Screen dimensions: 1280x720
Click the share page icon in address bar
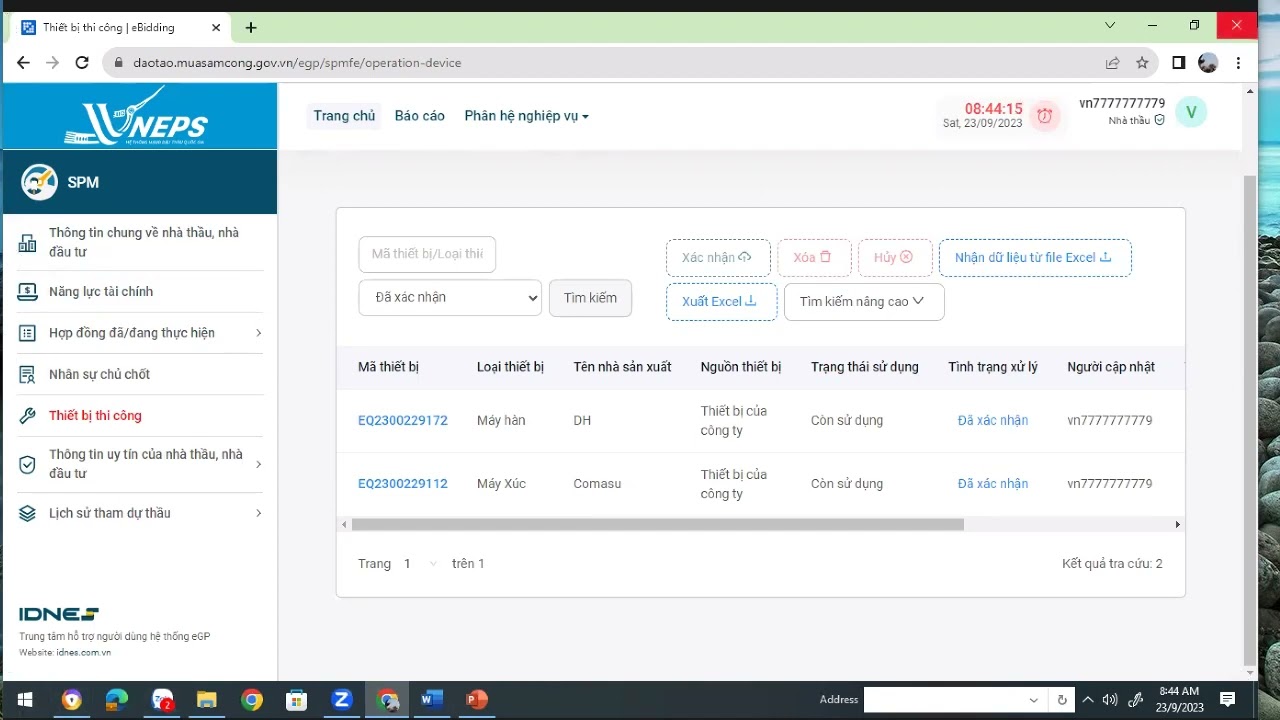[x=1112, y=62]
